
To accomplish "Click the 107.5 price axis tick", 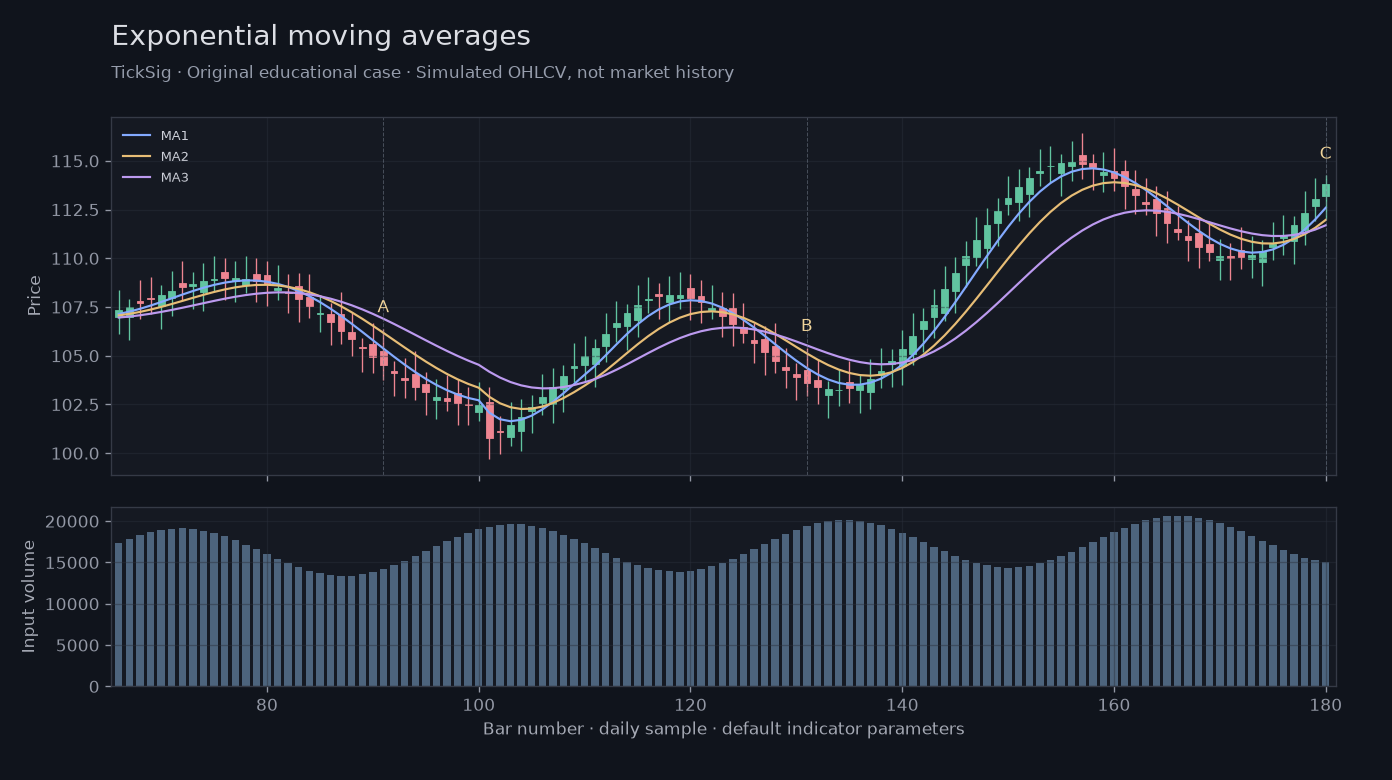I will 76,307.
